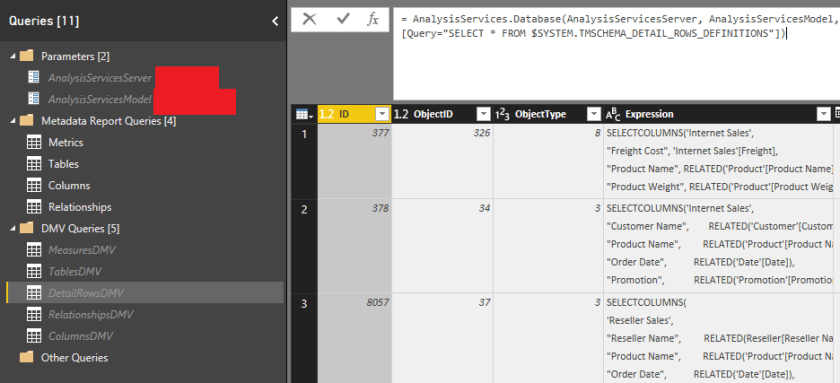Cancel the formula edit with the X icon
Screen dimensions: 840x383
(x=310, y=20)
